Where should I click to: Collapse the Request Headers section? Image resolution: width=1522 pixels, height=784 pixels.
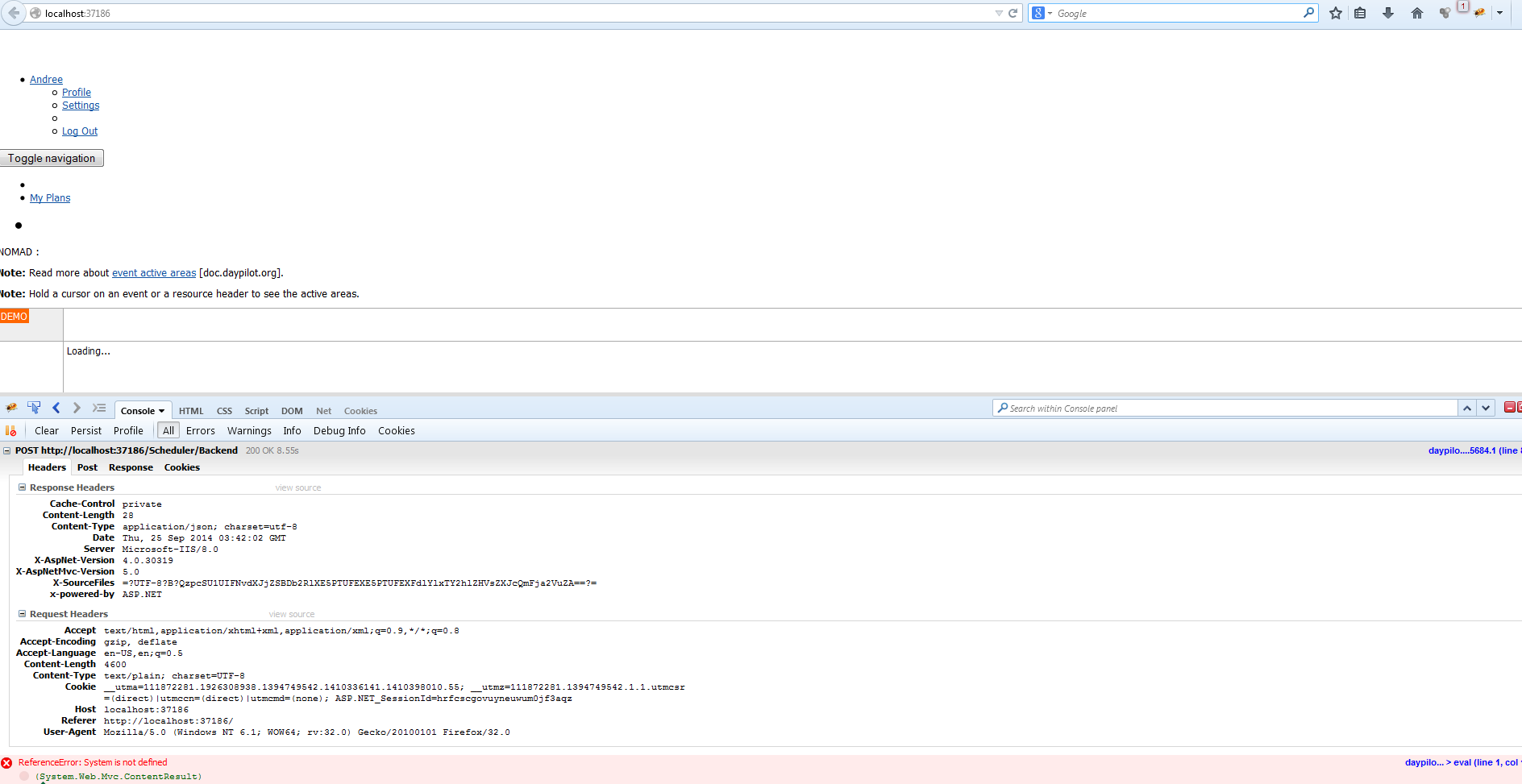(23, 614)
